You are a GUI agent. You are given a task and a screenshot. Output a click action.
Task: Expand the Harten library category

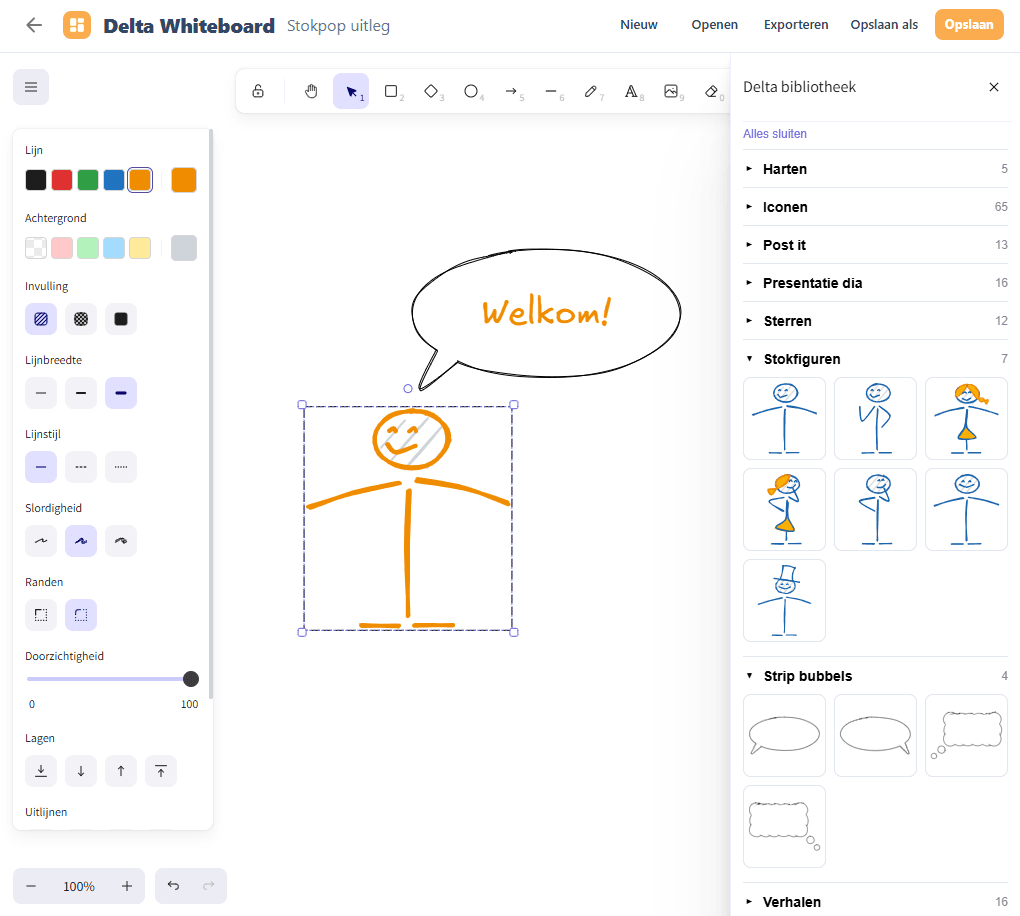[876, 169]
